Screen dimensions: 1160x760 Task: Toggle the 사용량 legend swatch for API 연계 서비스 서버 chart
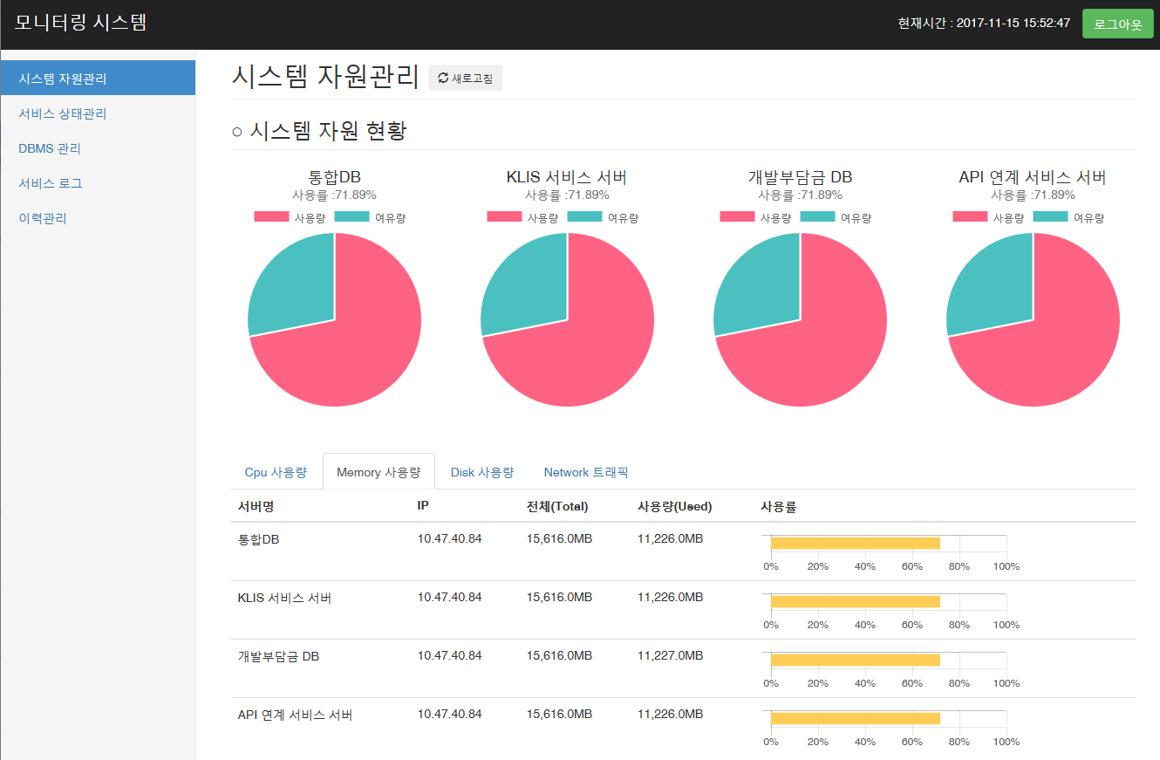pos(970,217)
